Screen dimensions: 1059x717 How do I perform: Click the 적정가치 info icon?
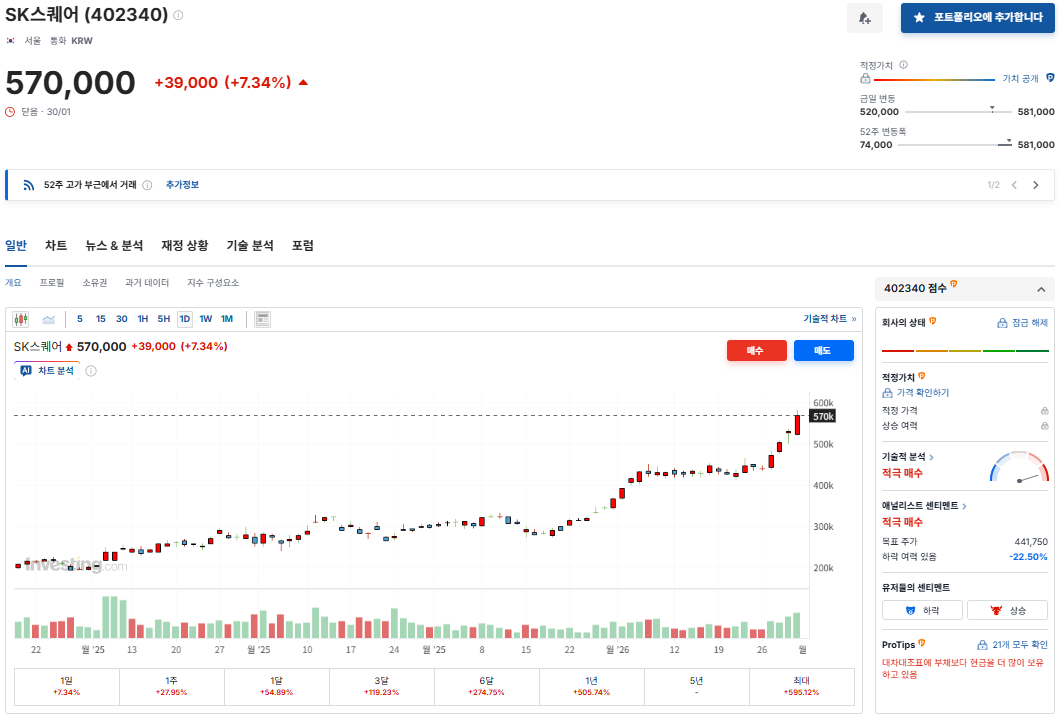point(904,65)
